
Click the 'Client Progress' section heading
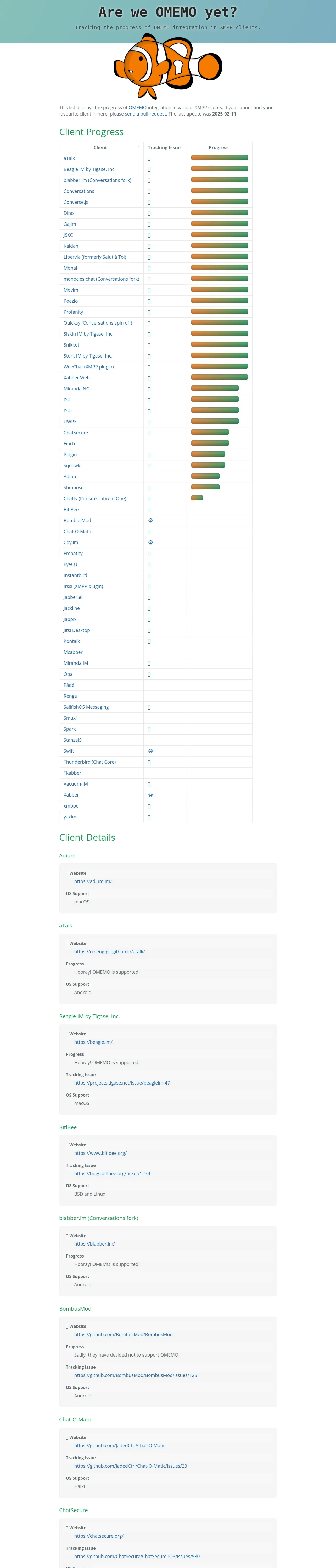click(x=92, y=132)
